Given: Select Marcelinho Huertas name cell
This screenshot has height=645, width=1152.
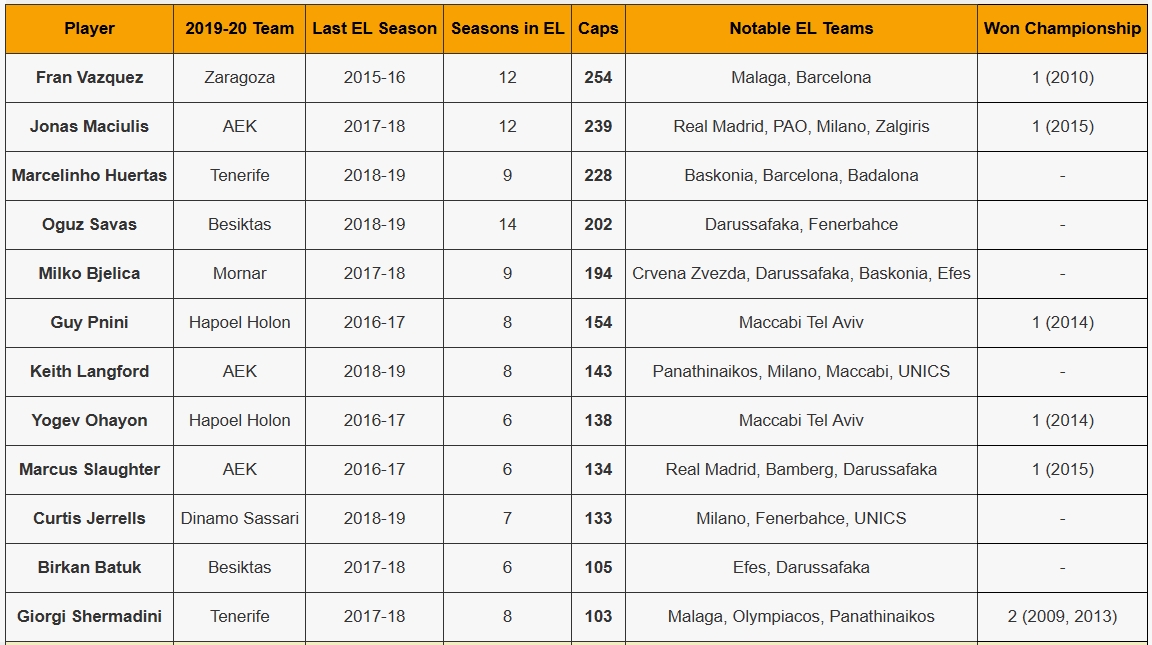Looking at the screenshot, I should [x=89, y=176].
